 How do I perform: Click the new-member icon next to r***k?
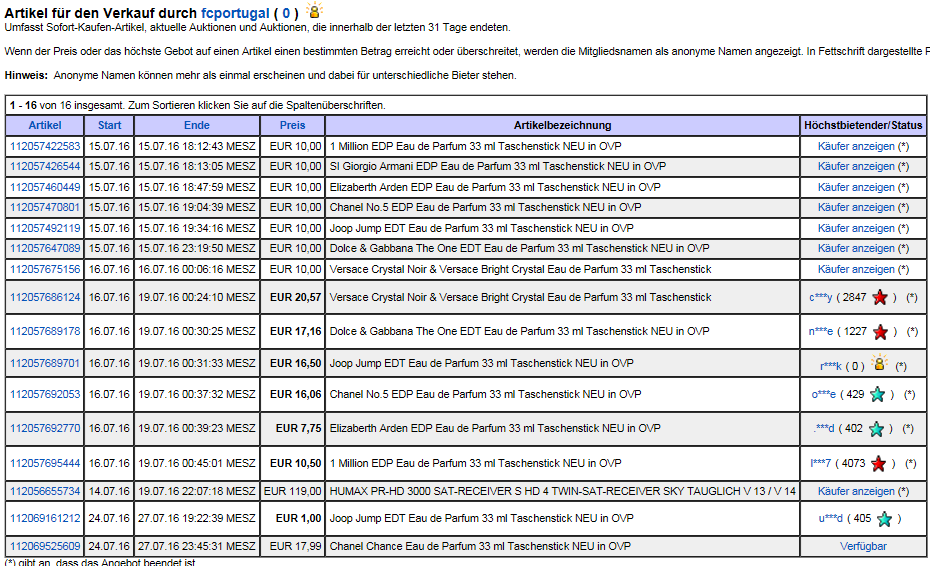pyautogui.click(x=879, y=363)
